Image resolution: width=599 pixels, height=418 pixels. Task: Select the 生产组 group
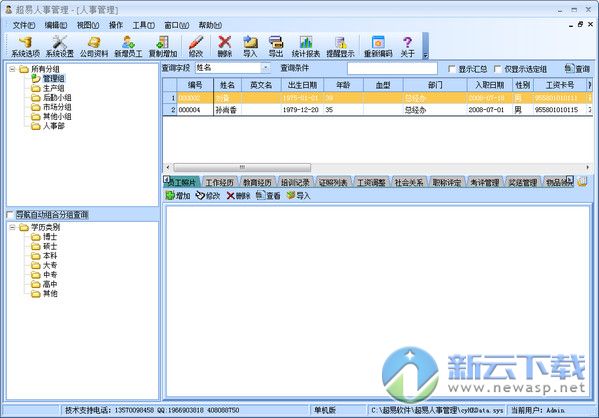(x=53, y=88)
